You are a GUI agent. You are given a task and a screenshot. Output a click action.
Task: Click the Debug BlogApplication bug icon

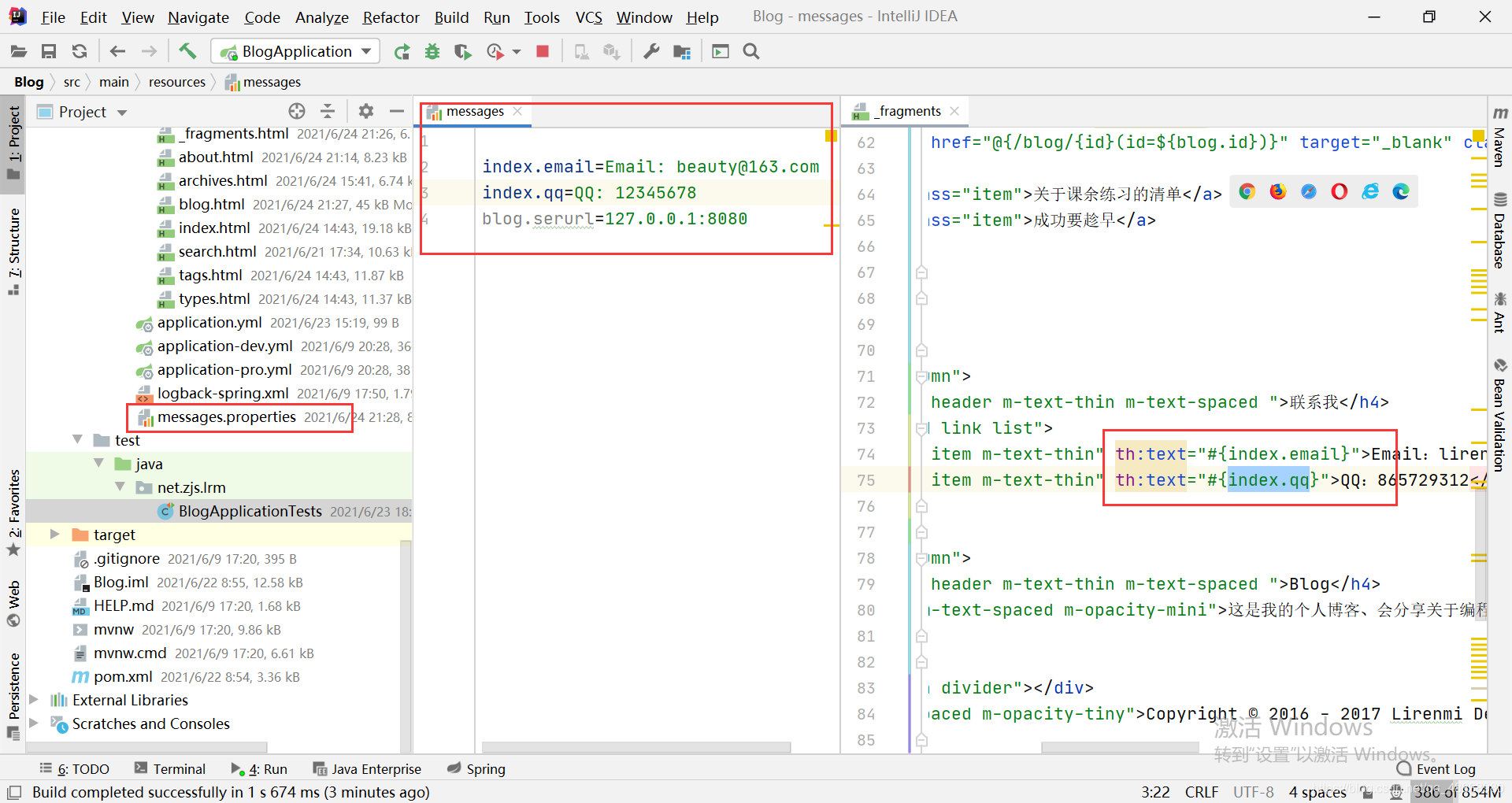pyautogui.click(x=432, y=51)
